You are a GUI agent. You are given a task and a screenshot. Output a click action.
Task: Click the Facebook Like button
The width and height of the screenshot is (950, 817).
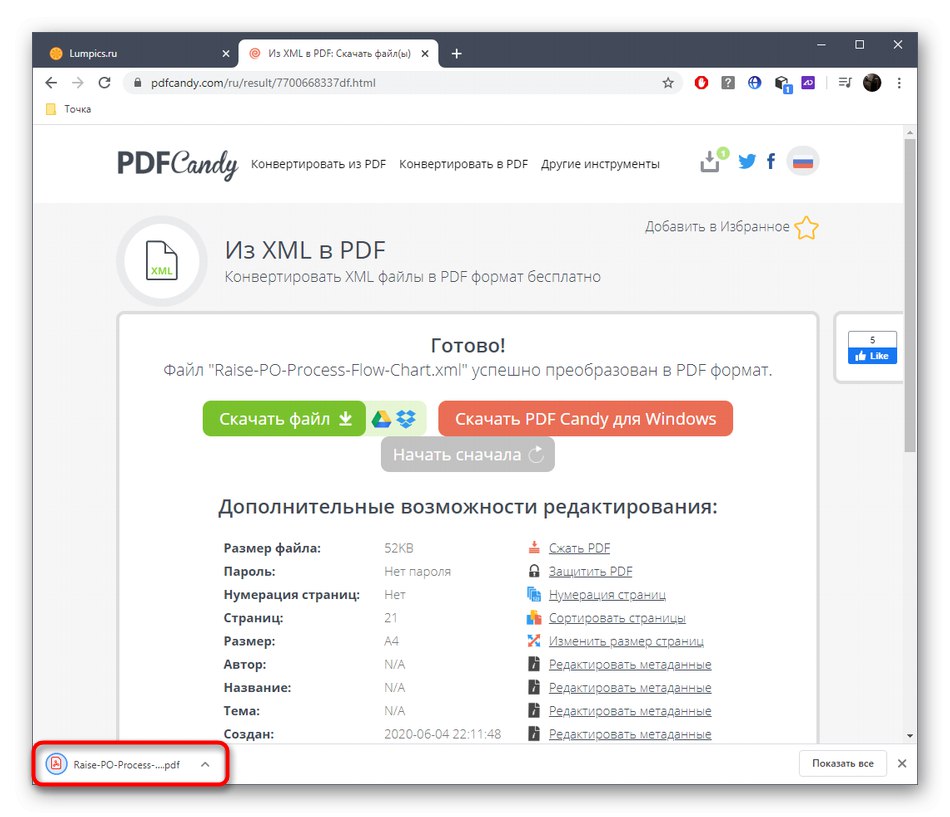point(872,356)
